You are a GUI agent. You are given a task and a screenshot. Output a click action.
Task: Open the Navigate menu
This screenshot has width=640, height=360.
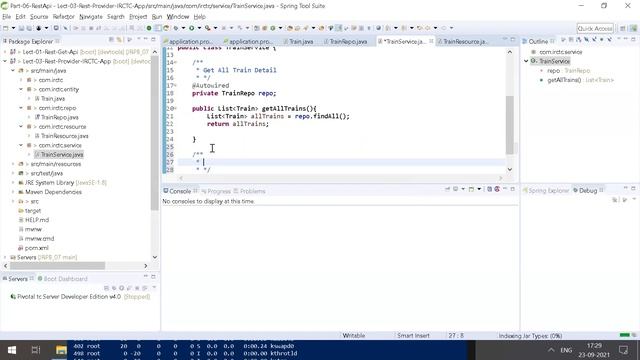[91, 17]
